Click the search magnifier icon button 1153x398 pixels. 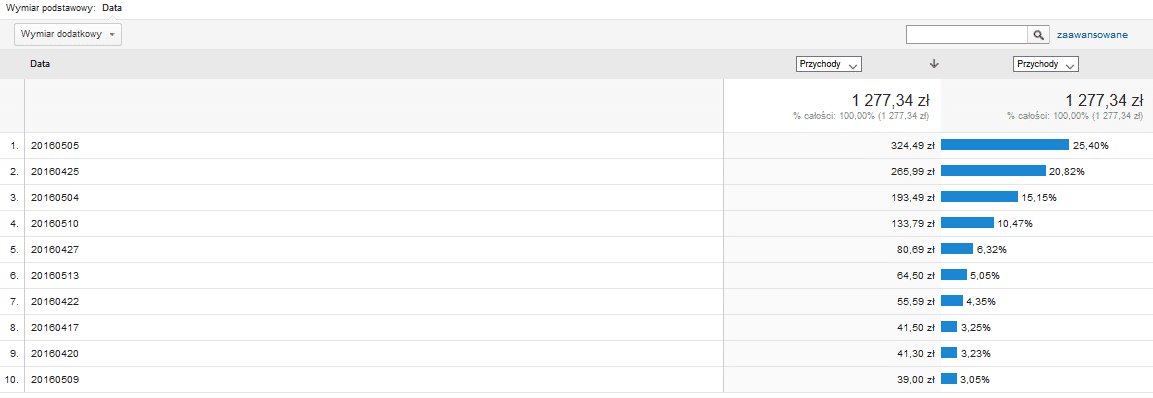point(1038,35)
